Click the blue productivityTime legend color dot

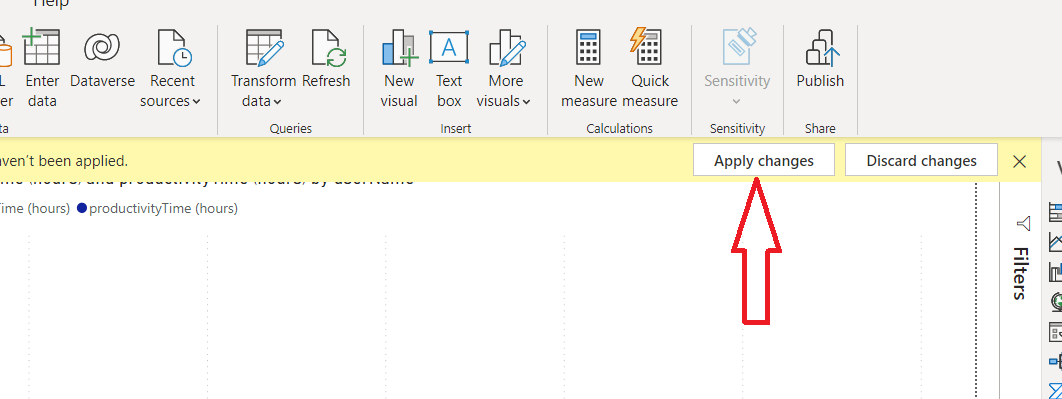[82, 209]
